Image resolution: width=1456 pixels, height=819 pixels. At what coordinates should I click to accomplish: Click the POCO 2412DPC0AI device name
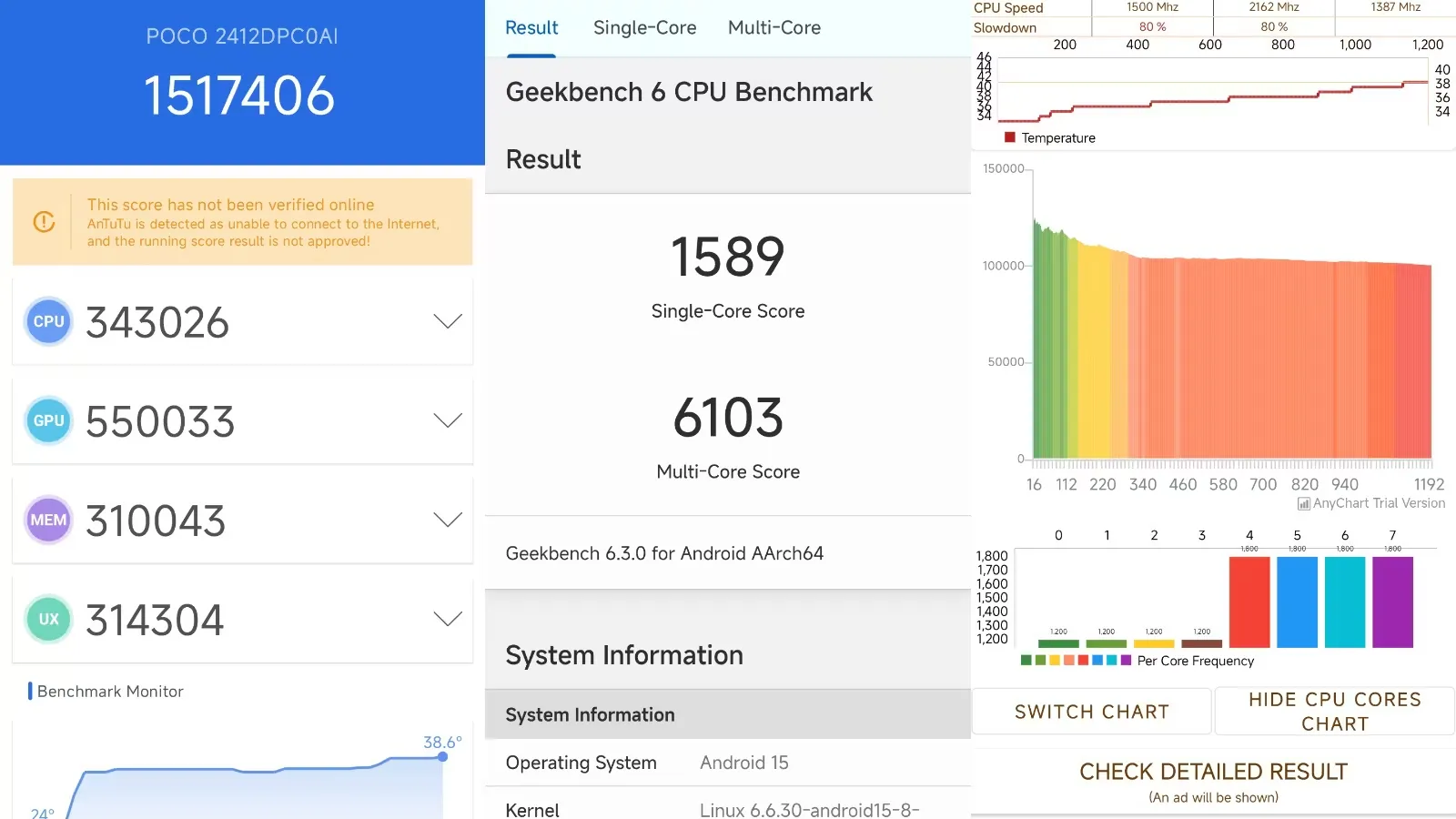click(x=242, y=36)
